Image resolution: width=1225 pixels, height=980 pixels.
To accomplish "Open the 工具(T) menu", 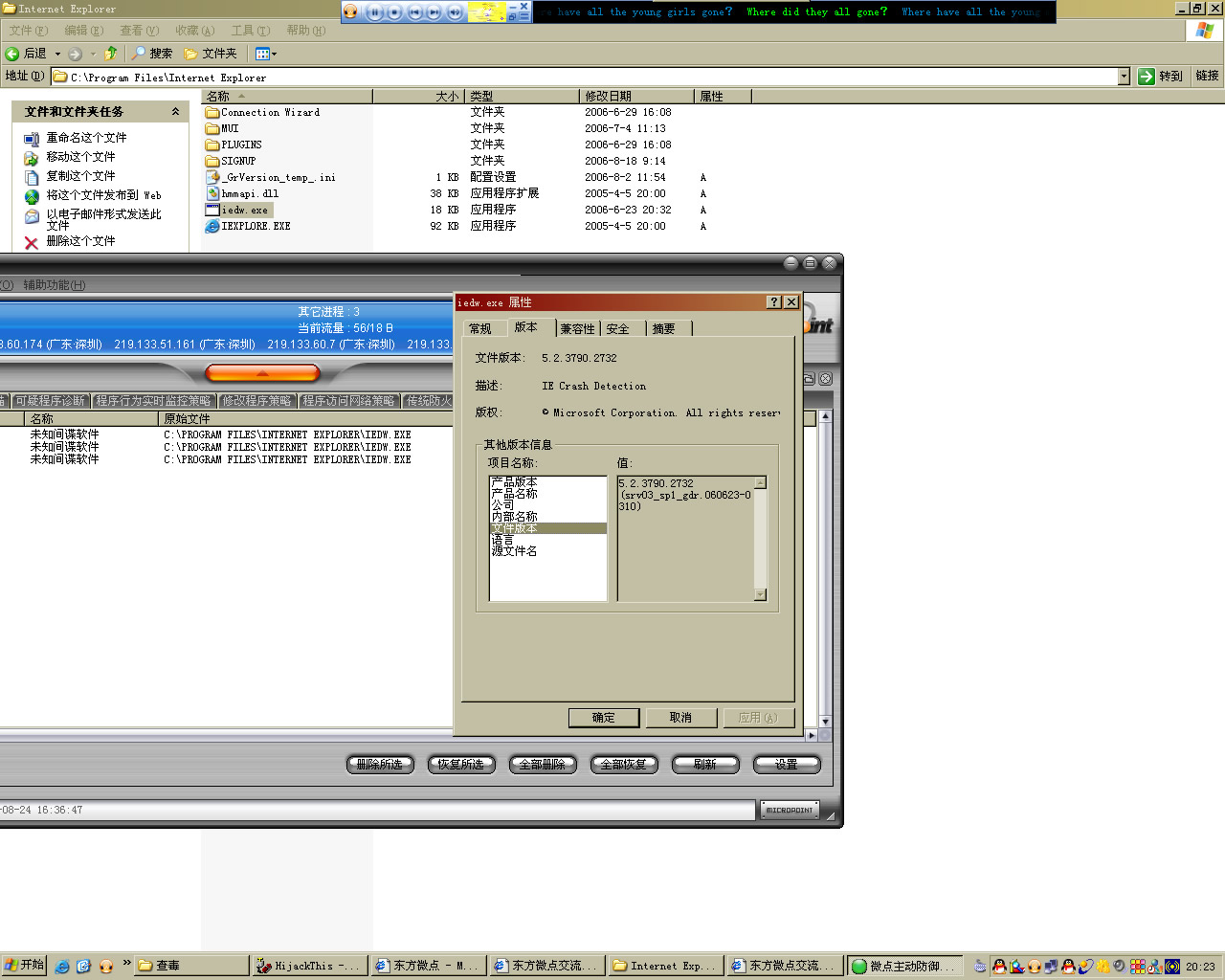I will coord(250,31).
